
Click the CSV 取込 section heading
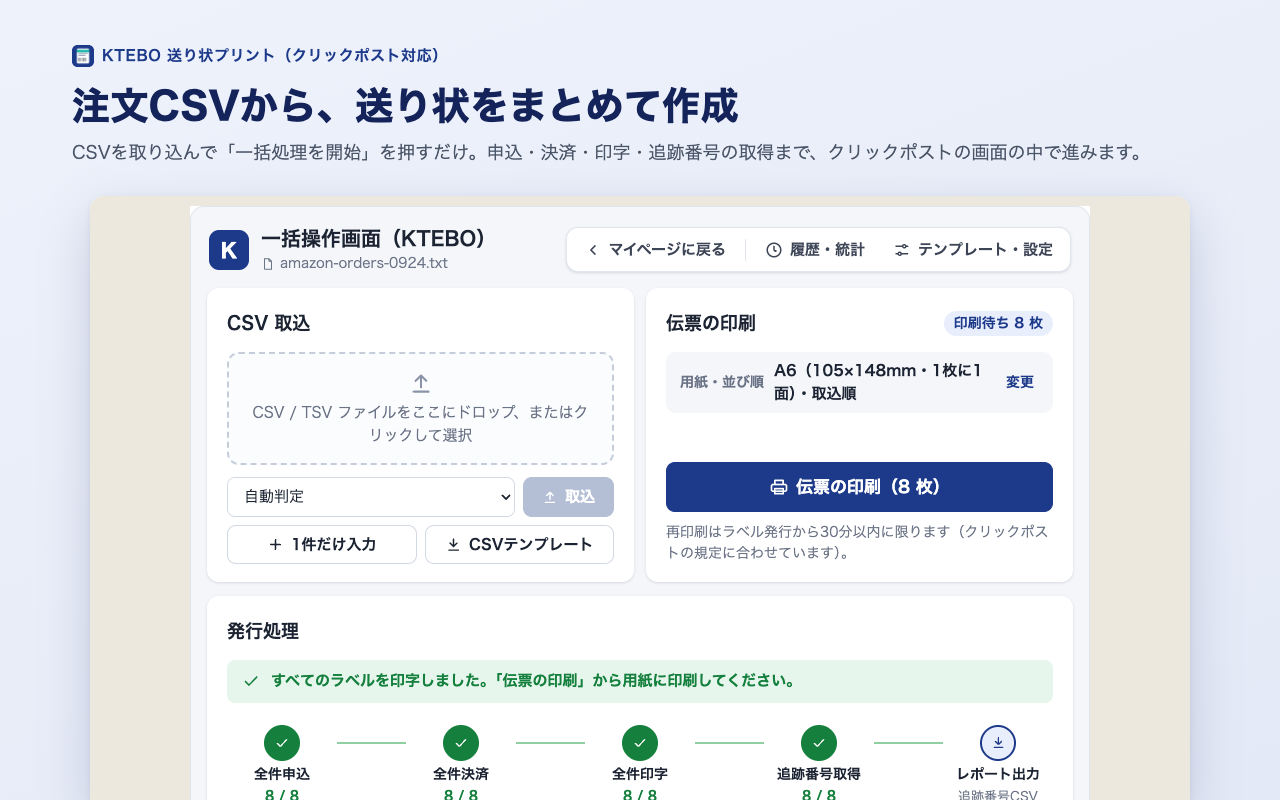269,323
